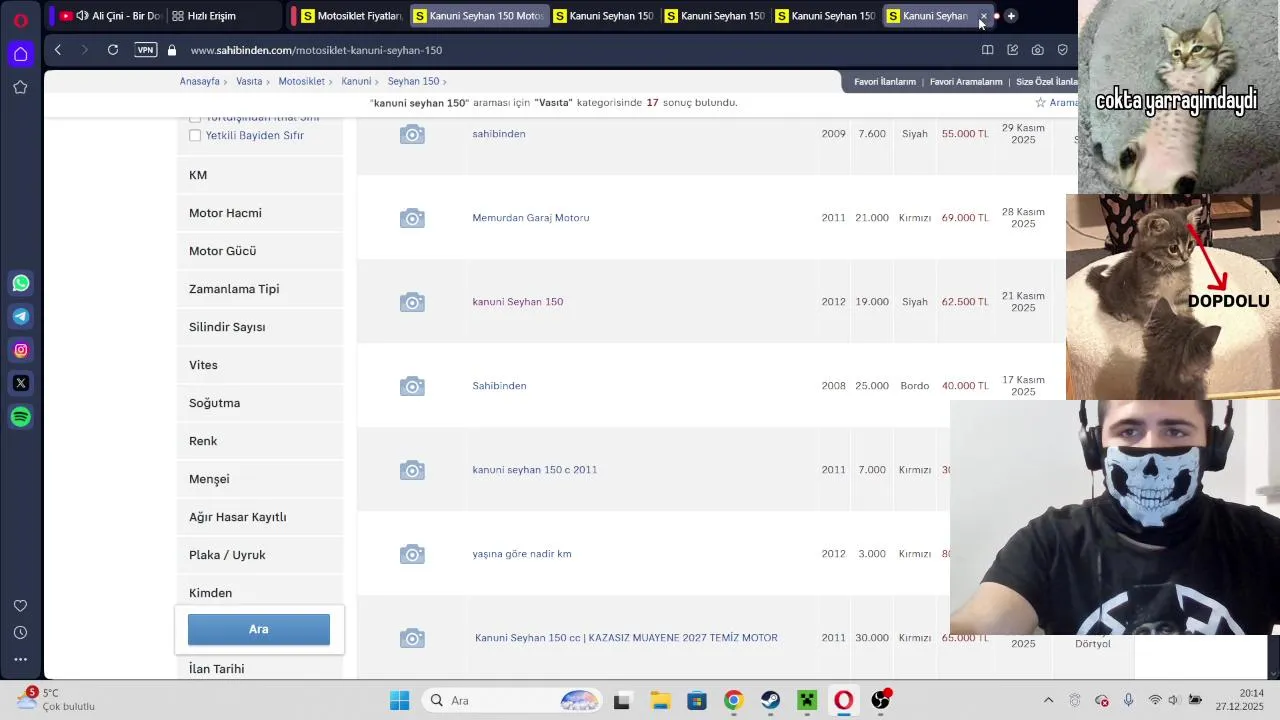Open the split-screen book icon in address bar

click(987, 50)
